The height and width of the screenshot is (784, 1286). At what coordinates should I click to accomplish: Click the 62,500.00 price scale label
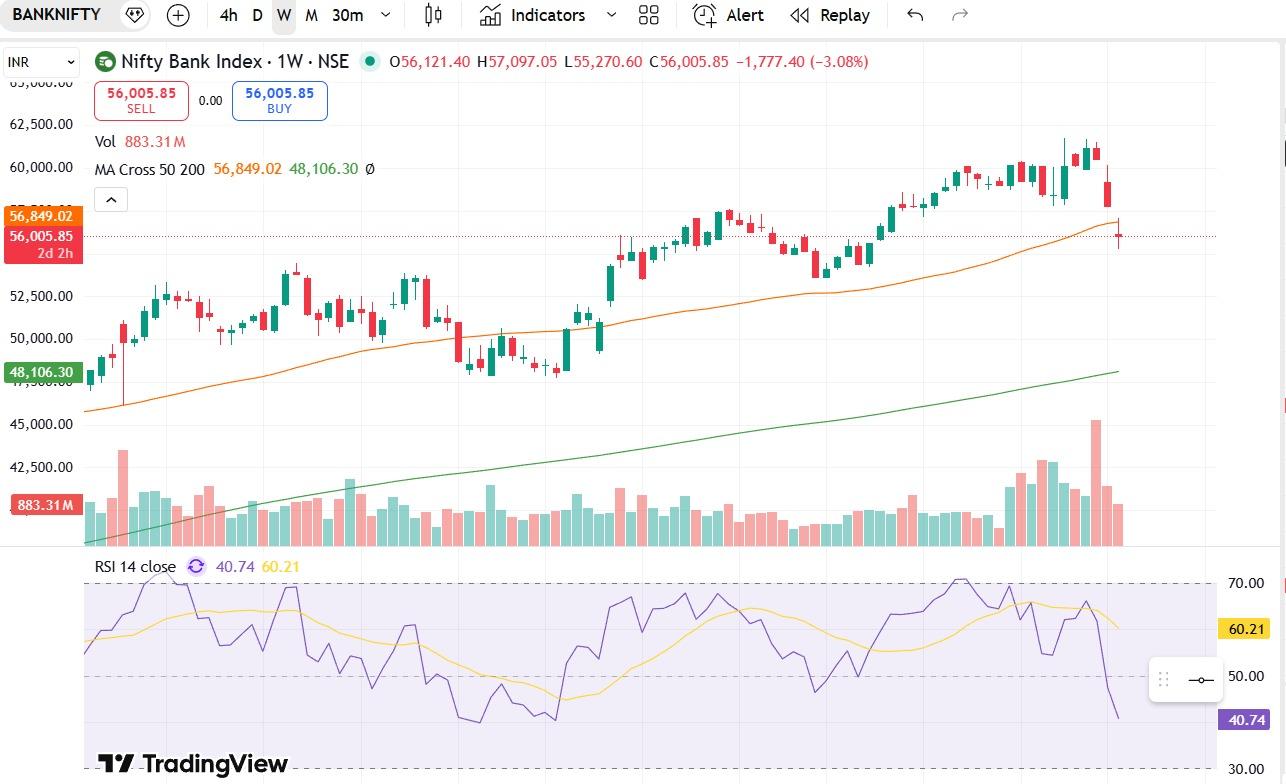pos(41,124)
